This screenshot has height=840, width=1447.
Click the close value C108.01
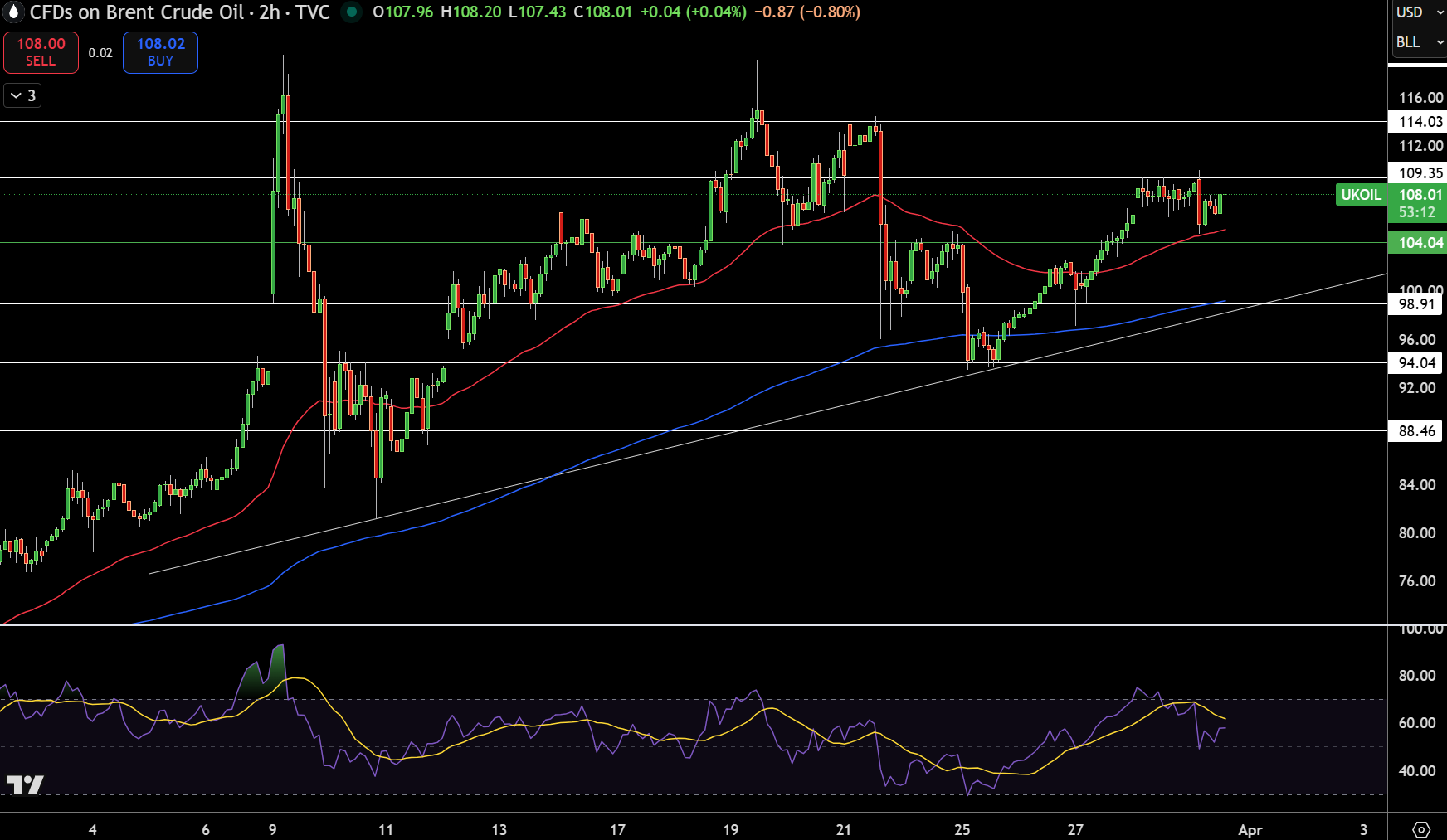[603, 12]
